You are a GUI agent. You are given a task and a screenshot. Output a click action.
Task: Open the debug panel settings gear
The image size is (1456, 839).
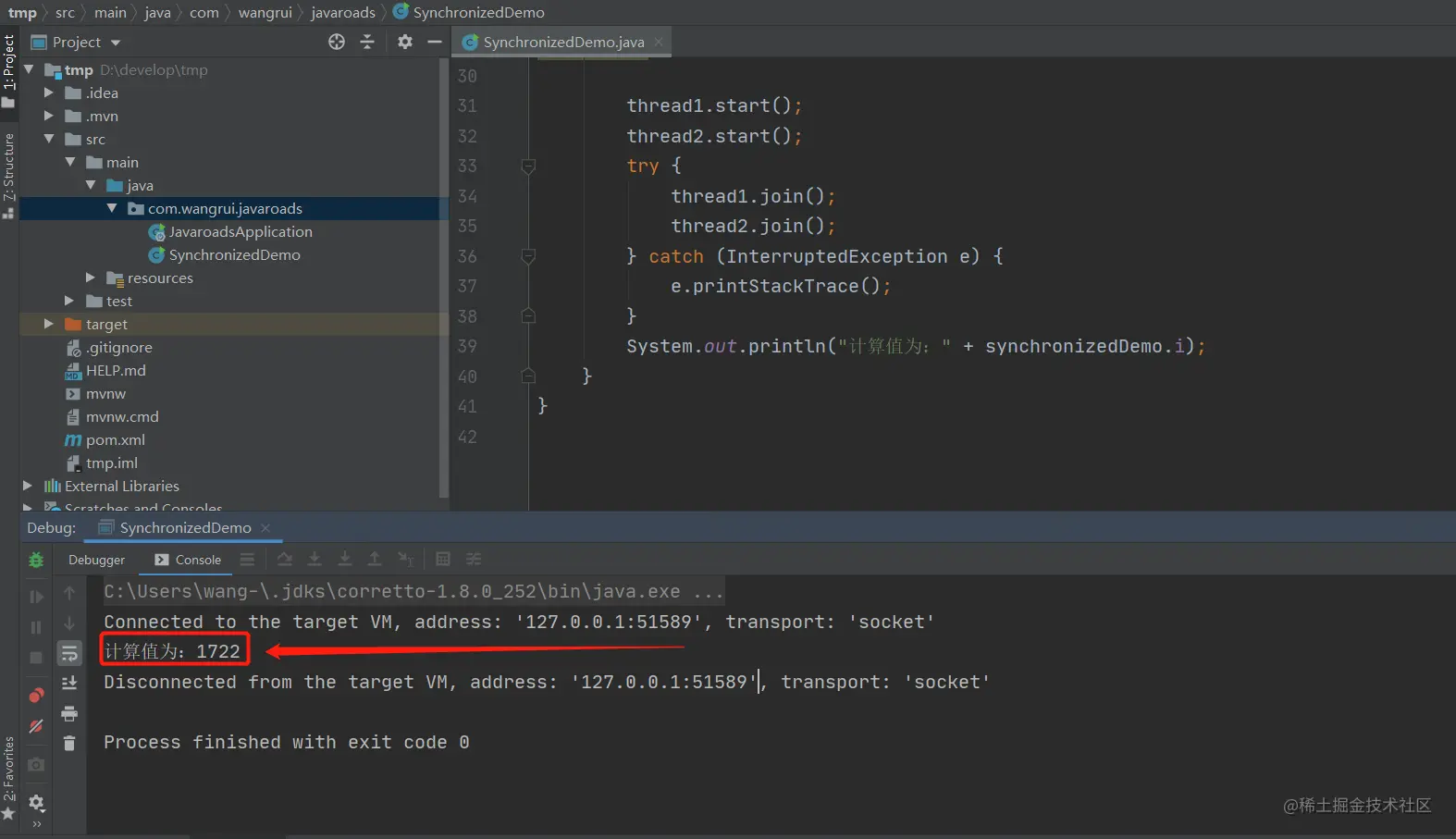click(x=36, y=802)
